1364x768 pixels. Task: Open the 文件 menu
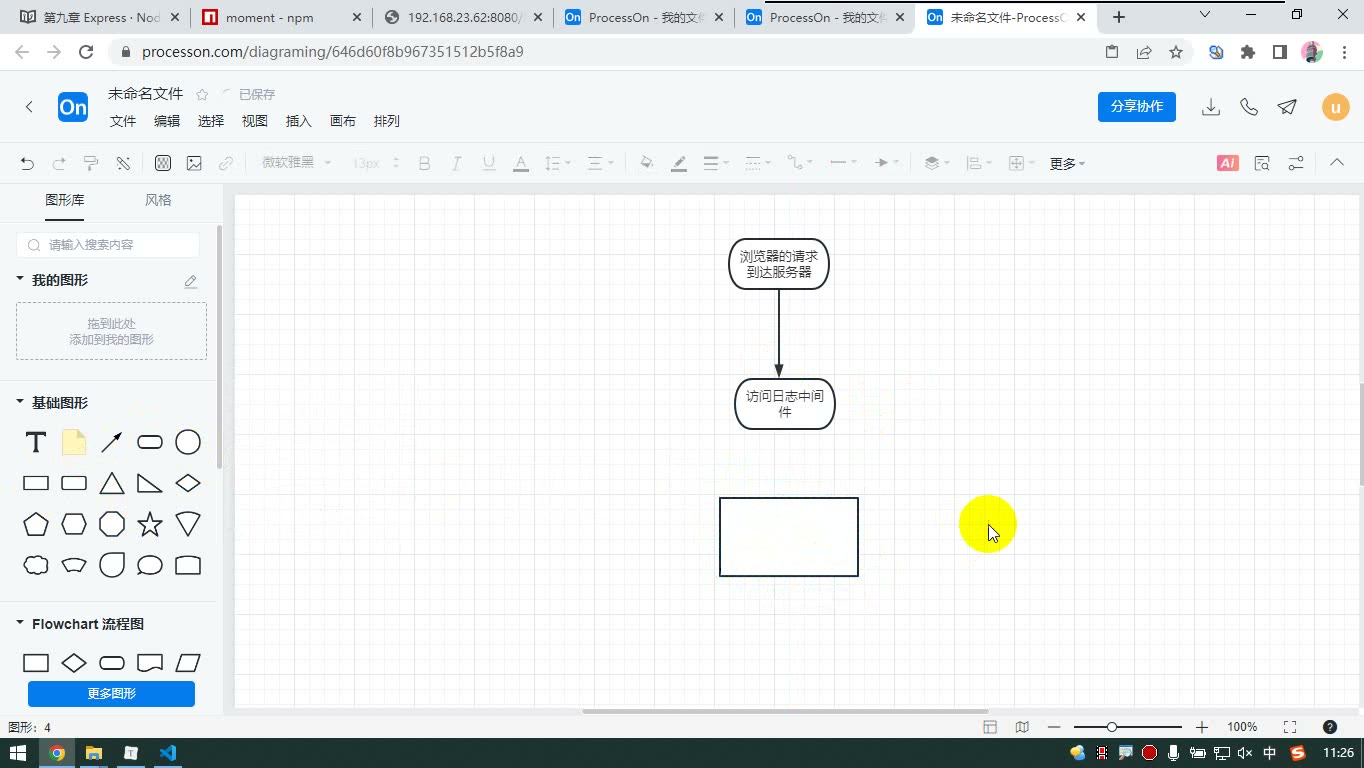pyautogui.click(x=123, y=121)
